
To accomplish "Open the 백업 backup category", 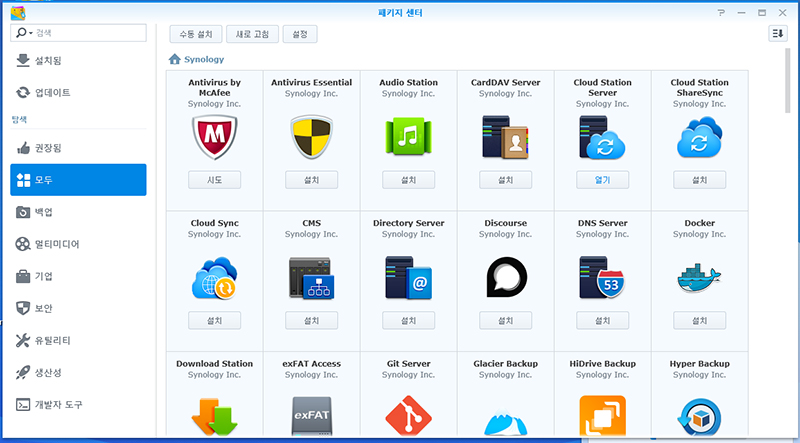I will [78, 212].
